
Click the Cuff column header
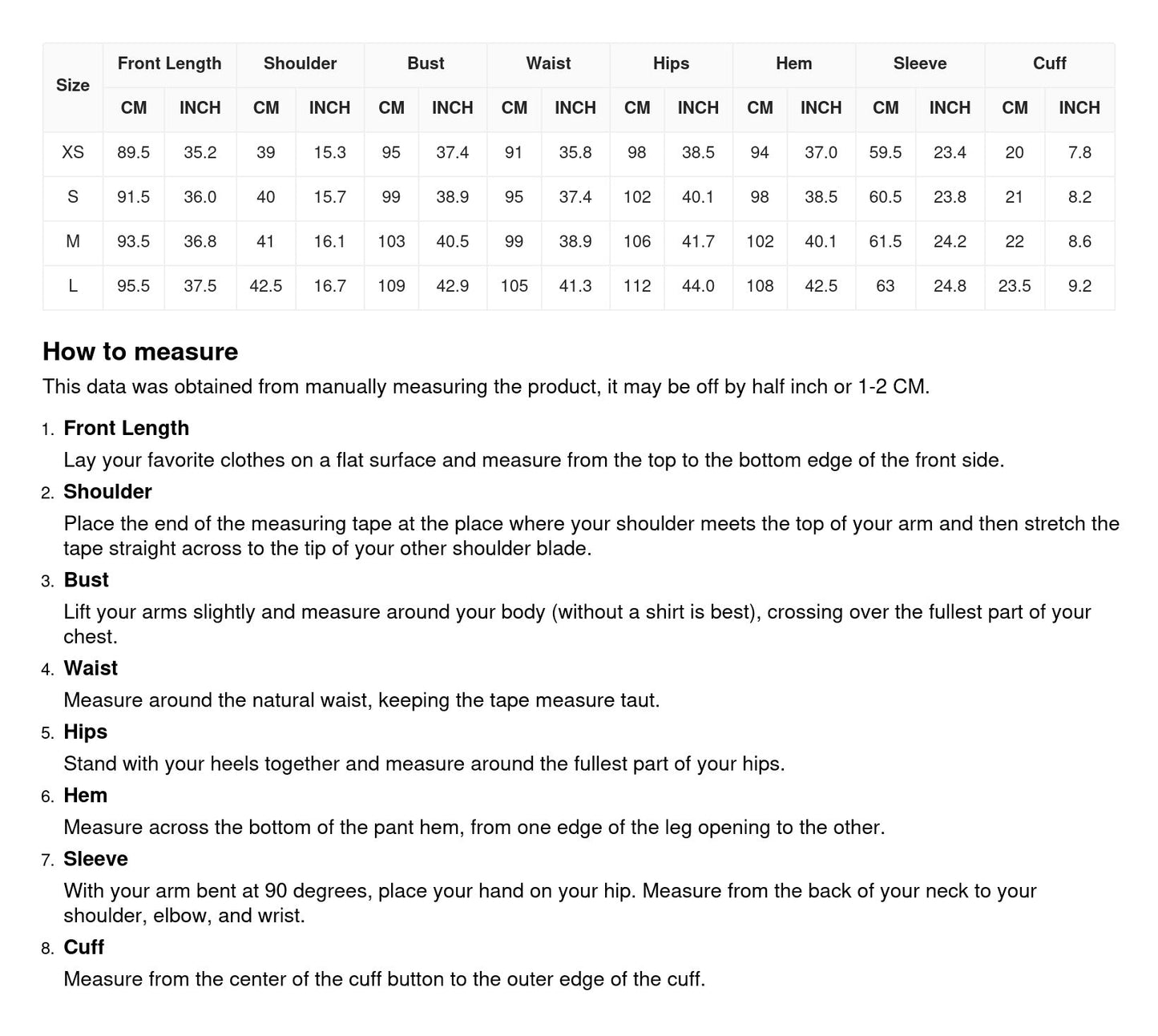click(1049, 63)
